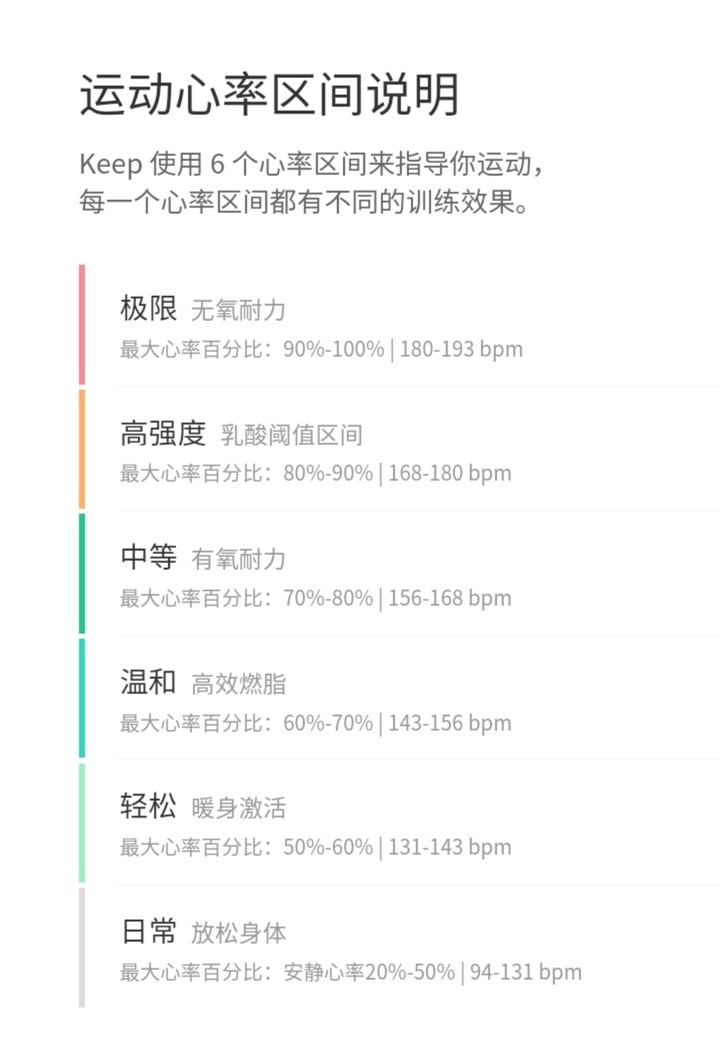Click the gray 日常 zone color bar
Viewport: 720px width, 1056px height.
click(82, 947)
